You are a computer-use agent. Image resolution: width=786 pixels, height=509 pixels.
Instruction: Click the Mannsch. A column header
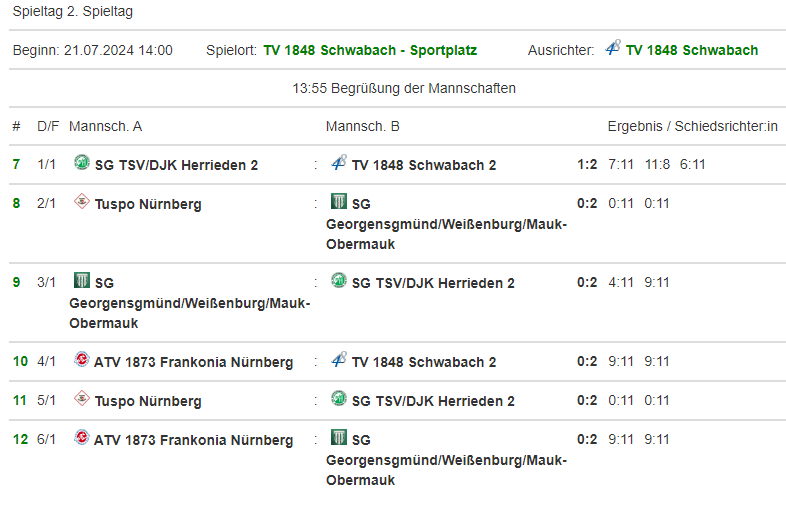click(105, 126)
